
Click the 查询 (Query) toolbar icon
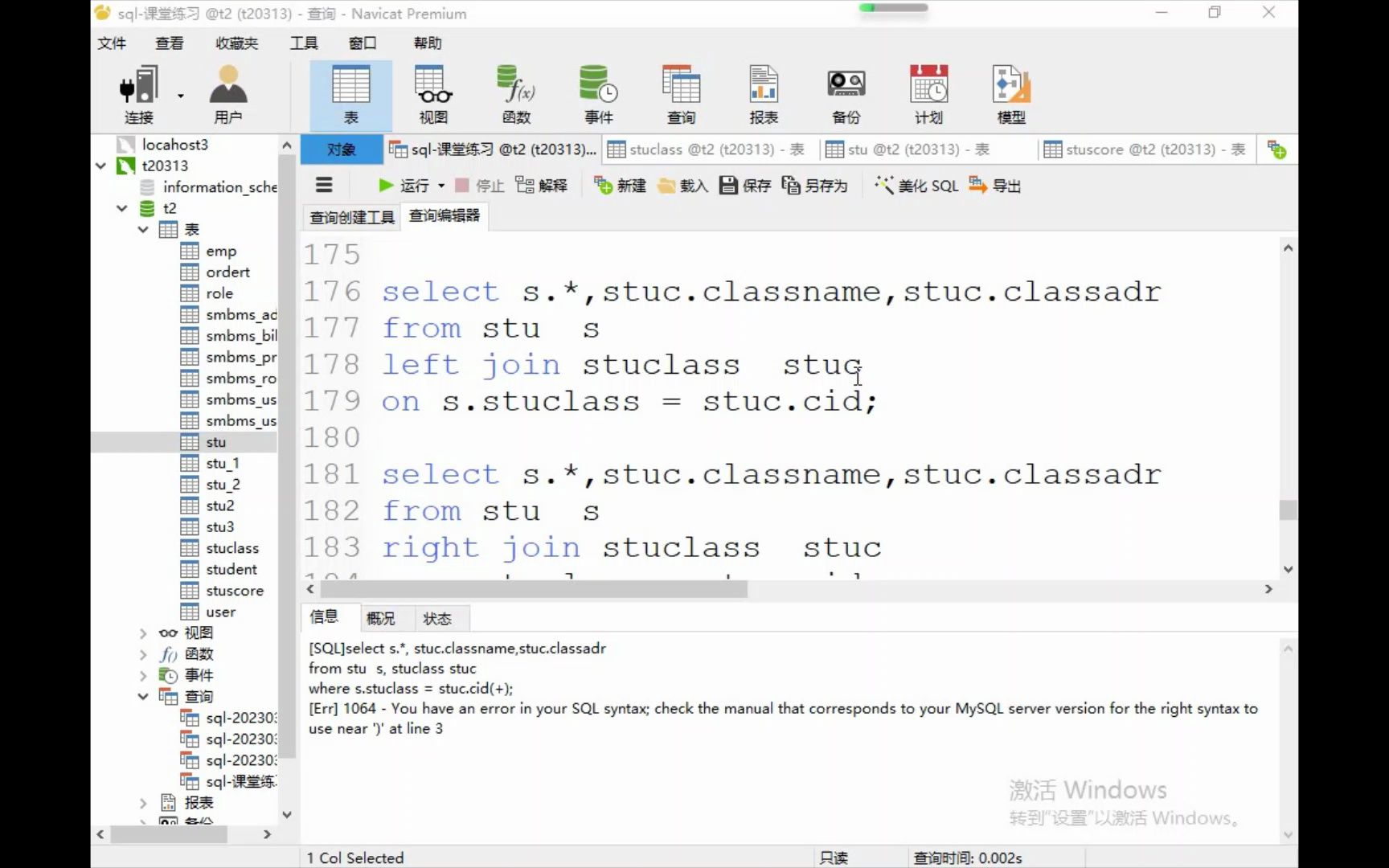click(x=681, y=94)
